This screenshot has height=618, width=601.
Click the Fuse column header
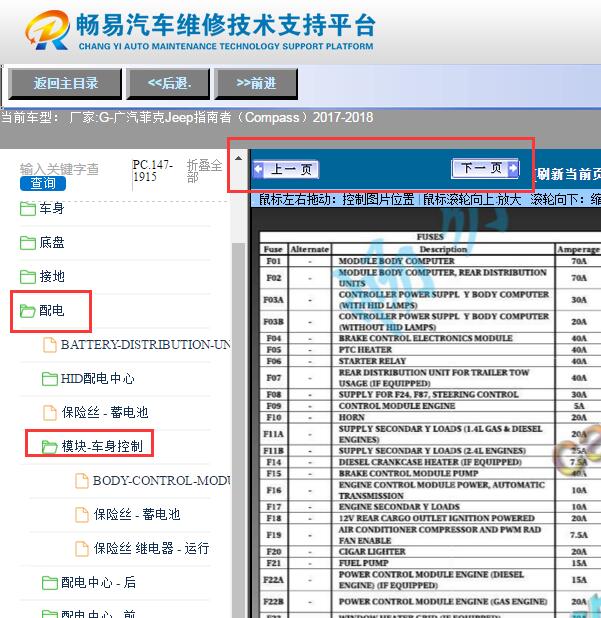273,249
